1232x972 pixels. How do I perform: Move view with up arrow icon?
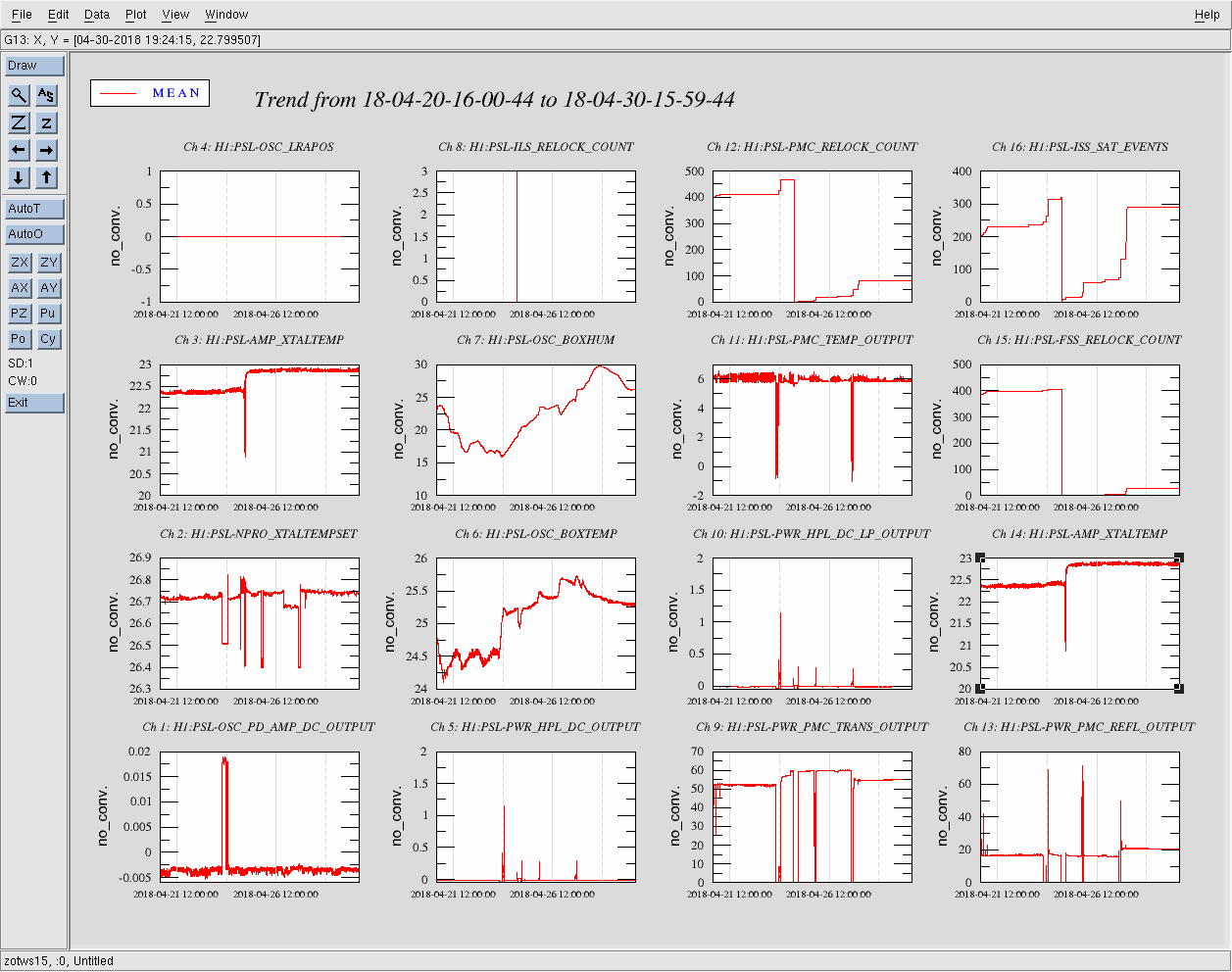point(47,177)
